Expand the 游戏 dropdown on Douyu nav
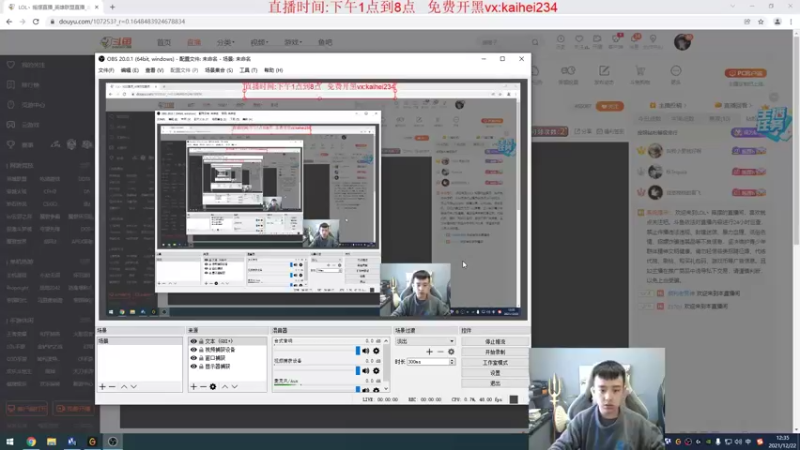The width and height of the screenshot is (800, 450). coord(293,42)
